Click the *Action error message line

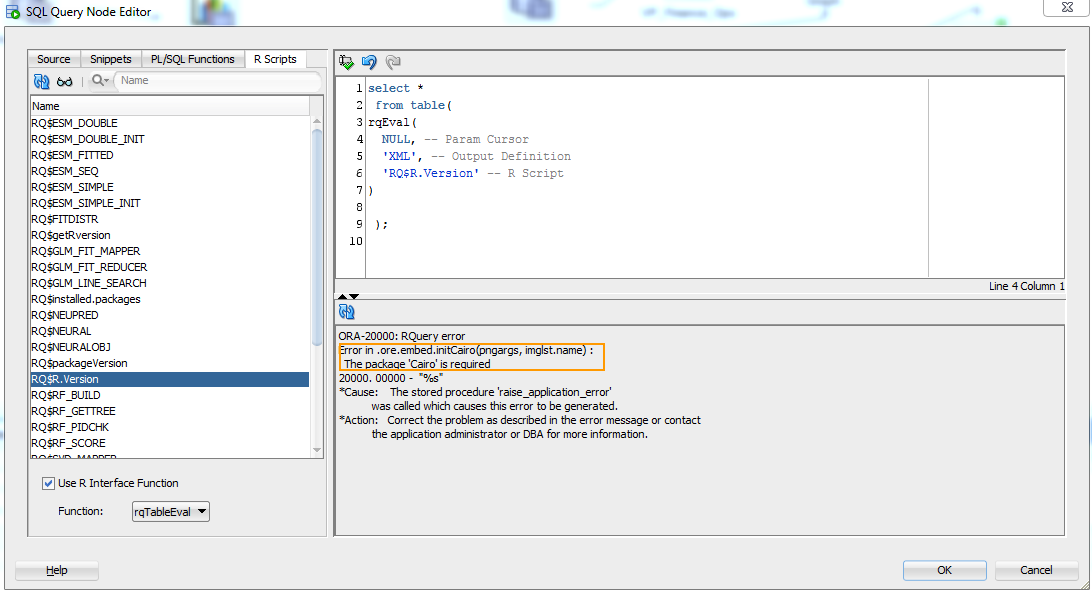coord(520,420)
